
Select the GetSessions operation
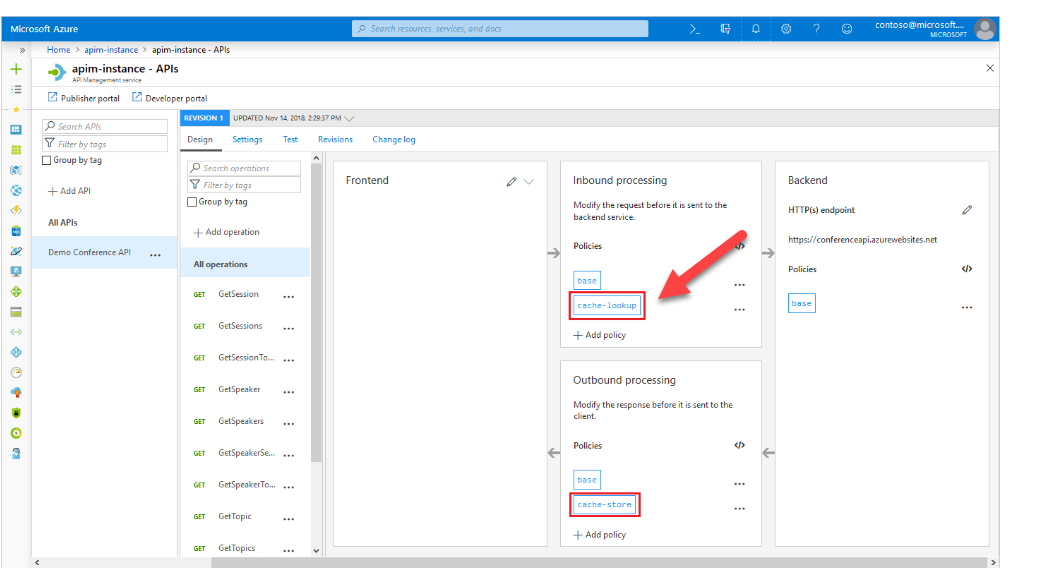(240, 326)
